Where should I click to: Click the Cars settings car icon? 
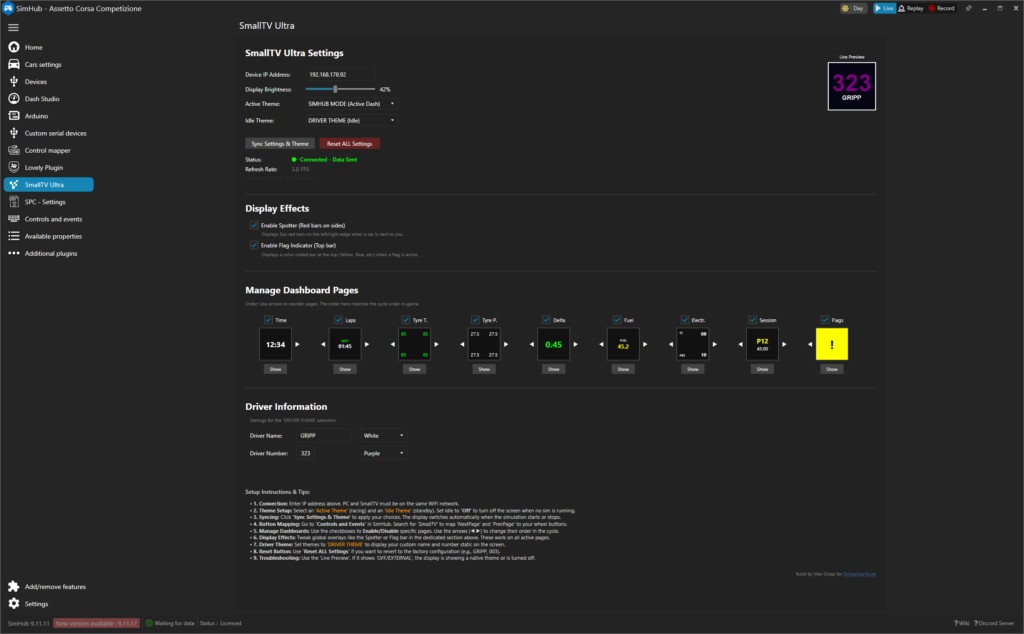[x=14, y=64]
